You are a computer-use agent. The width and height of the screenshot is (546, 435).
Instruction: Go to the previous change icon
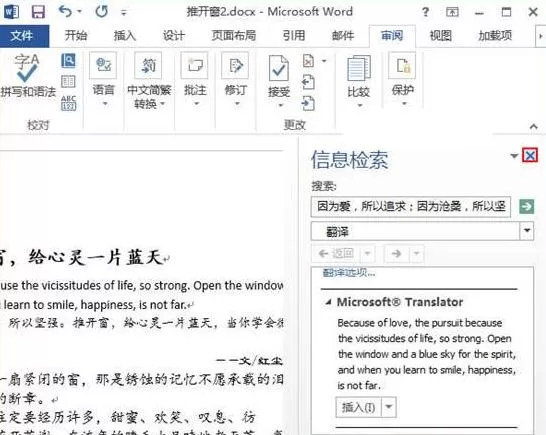pos(308,82)
